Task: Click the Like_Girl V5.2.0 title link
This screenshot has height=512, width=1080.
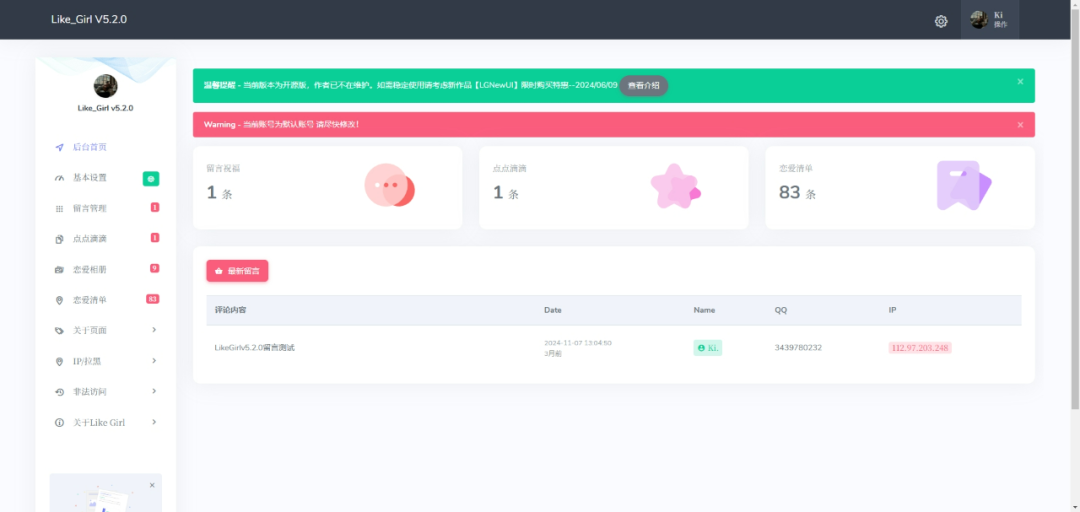Action: click(x=89, y=19)
